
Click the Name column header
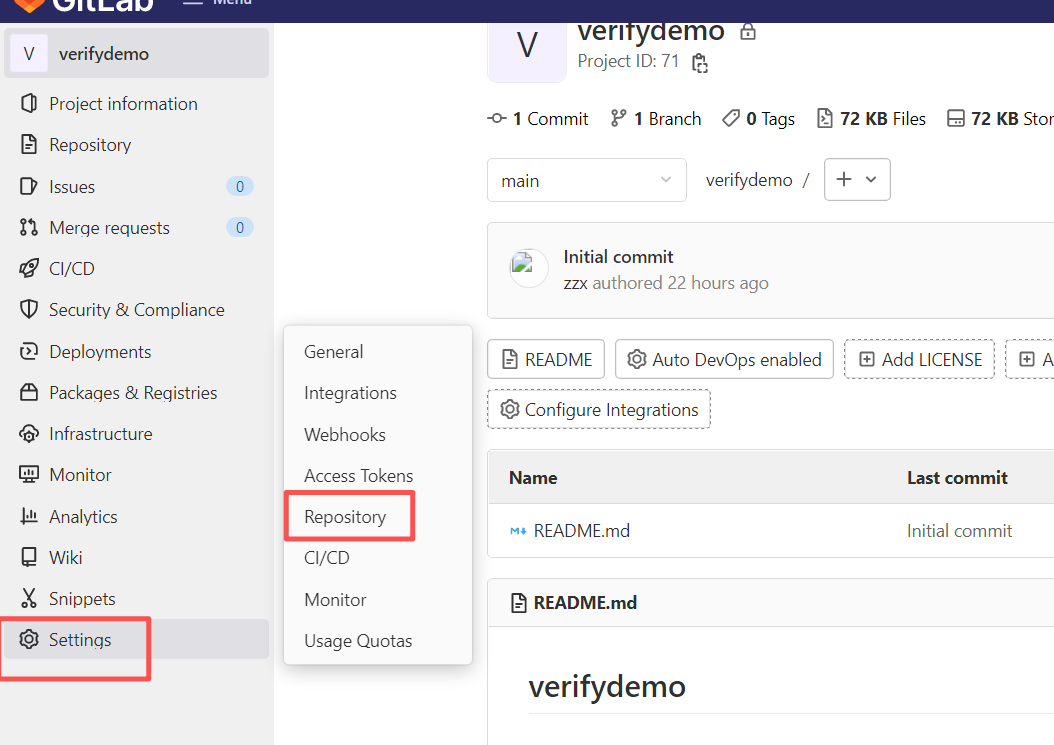pos(533,478)
